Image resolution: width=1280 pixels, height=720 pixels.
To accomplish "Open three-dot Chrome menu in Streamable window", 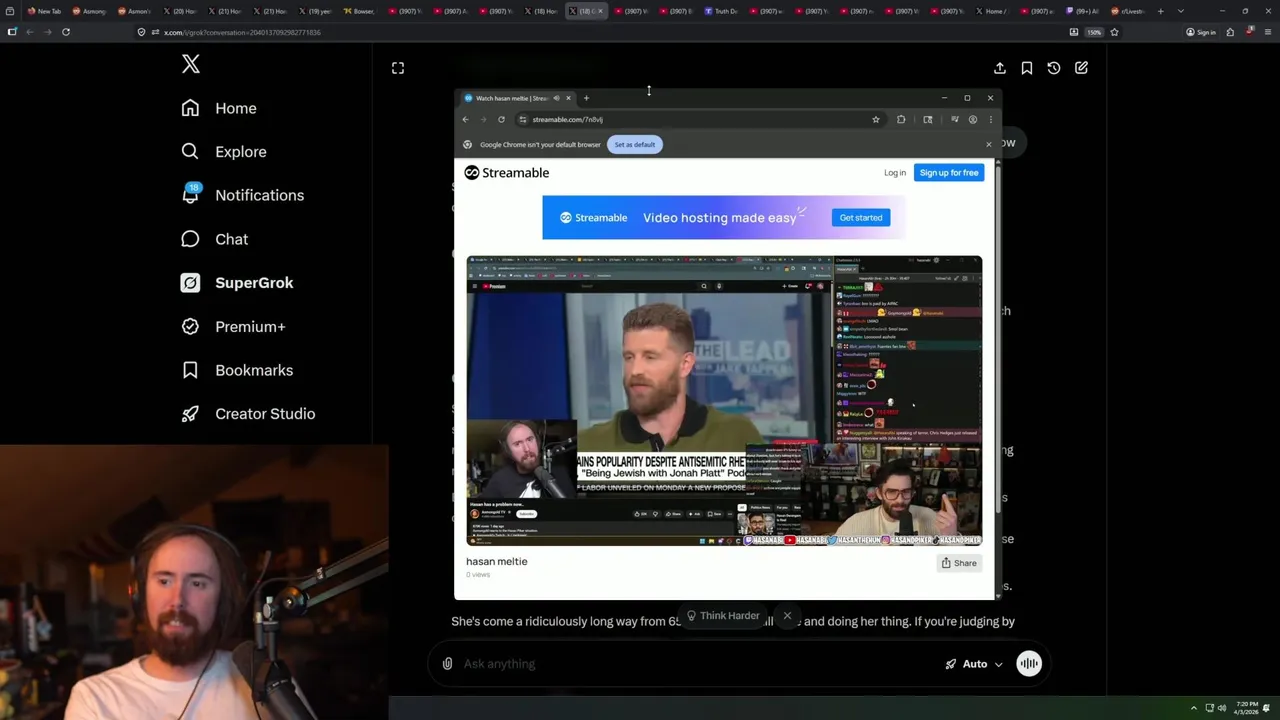I will click(990, 119).
